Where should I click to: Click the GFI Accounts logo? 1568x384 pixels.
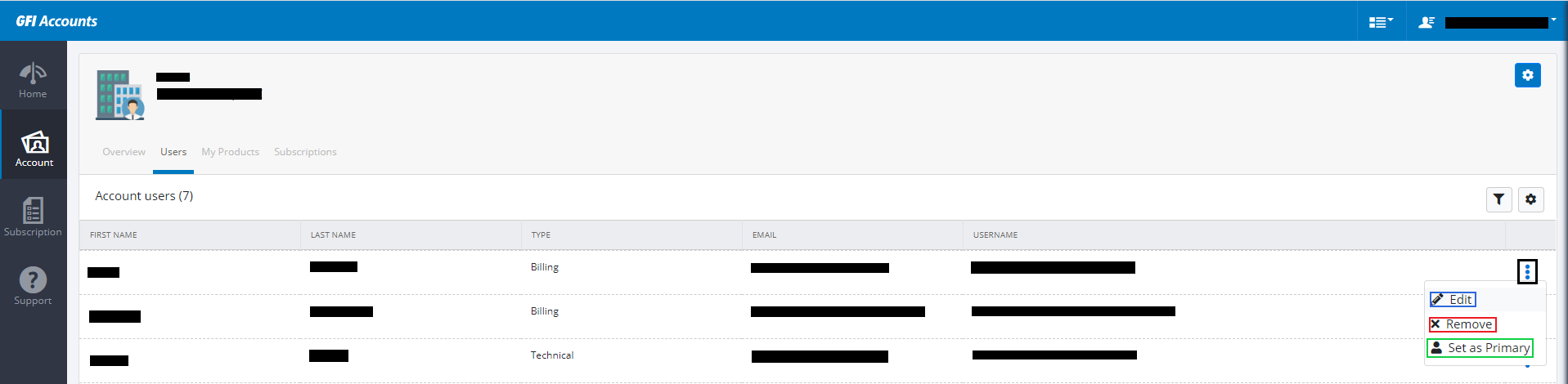coord(56,21)
